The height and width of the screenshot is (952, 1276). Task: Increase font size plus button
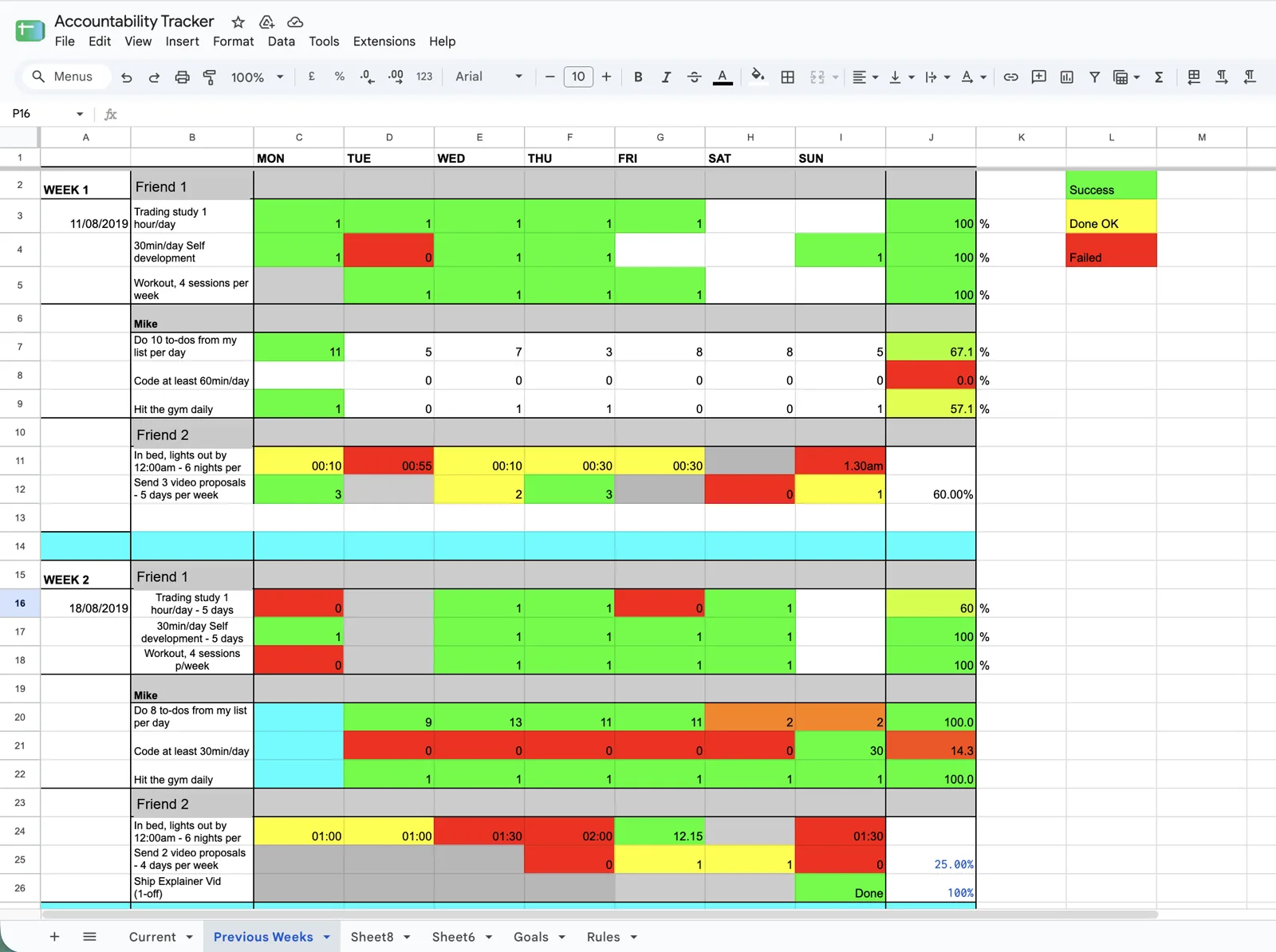click(606, 77)
